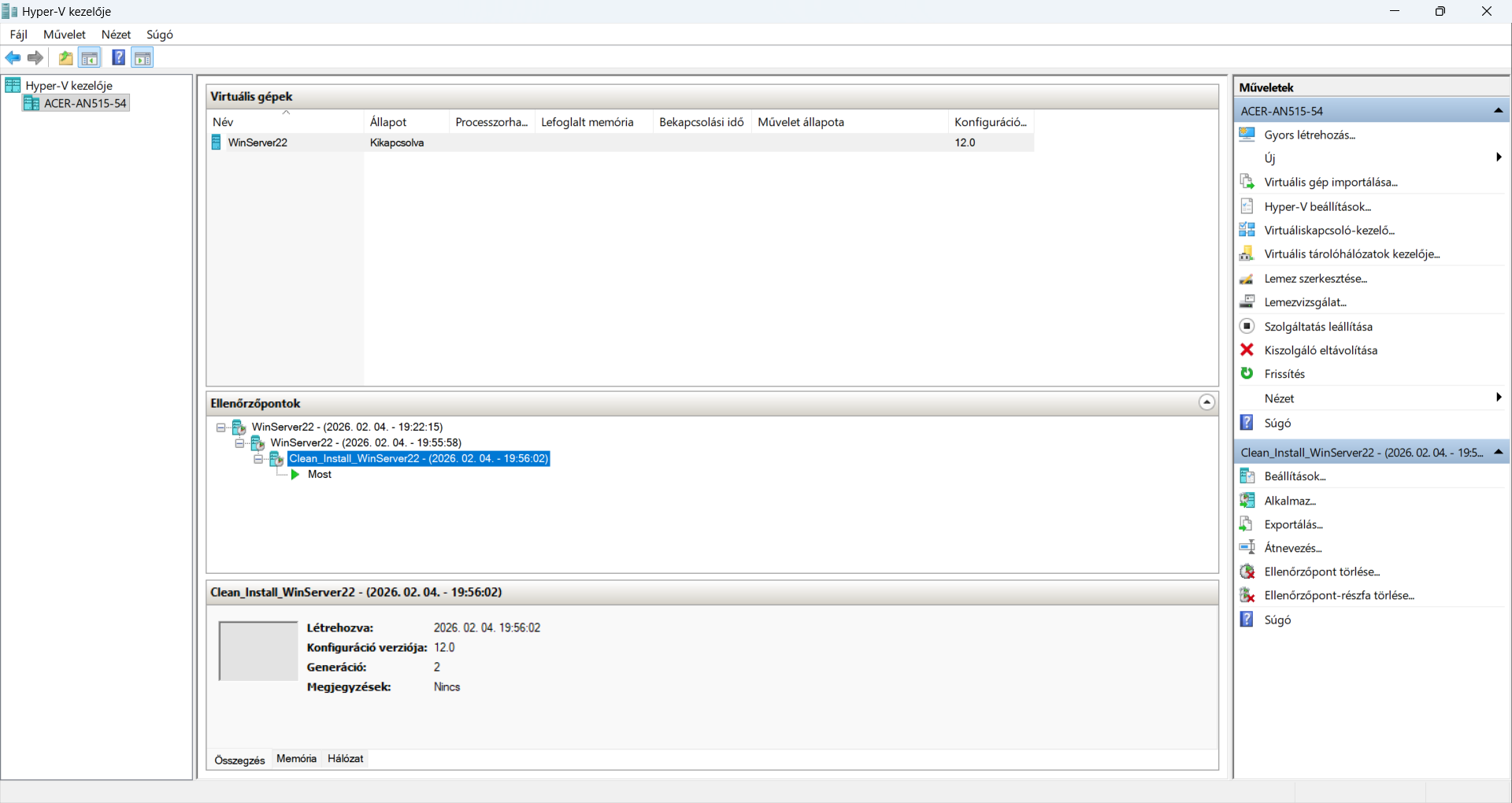The image size is (1512, 803).
Task: Click the Hyper-V beállítások icon
Action: [x=1247, y=206]
